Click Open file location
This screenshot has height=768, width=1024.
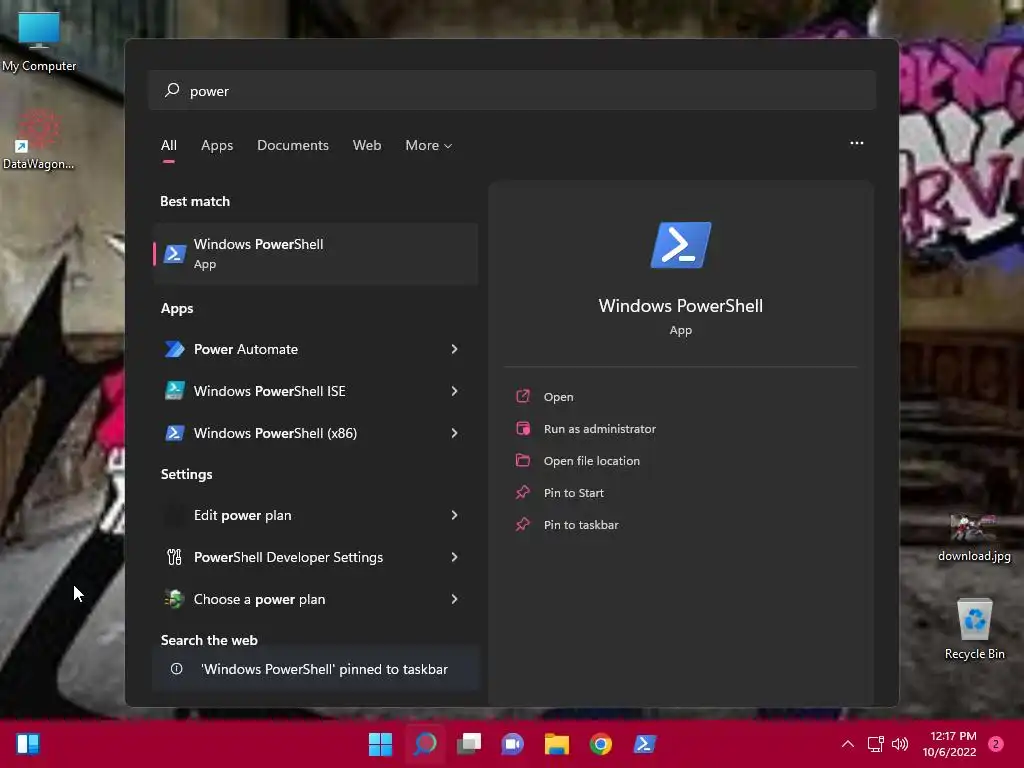coord(592,461)
